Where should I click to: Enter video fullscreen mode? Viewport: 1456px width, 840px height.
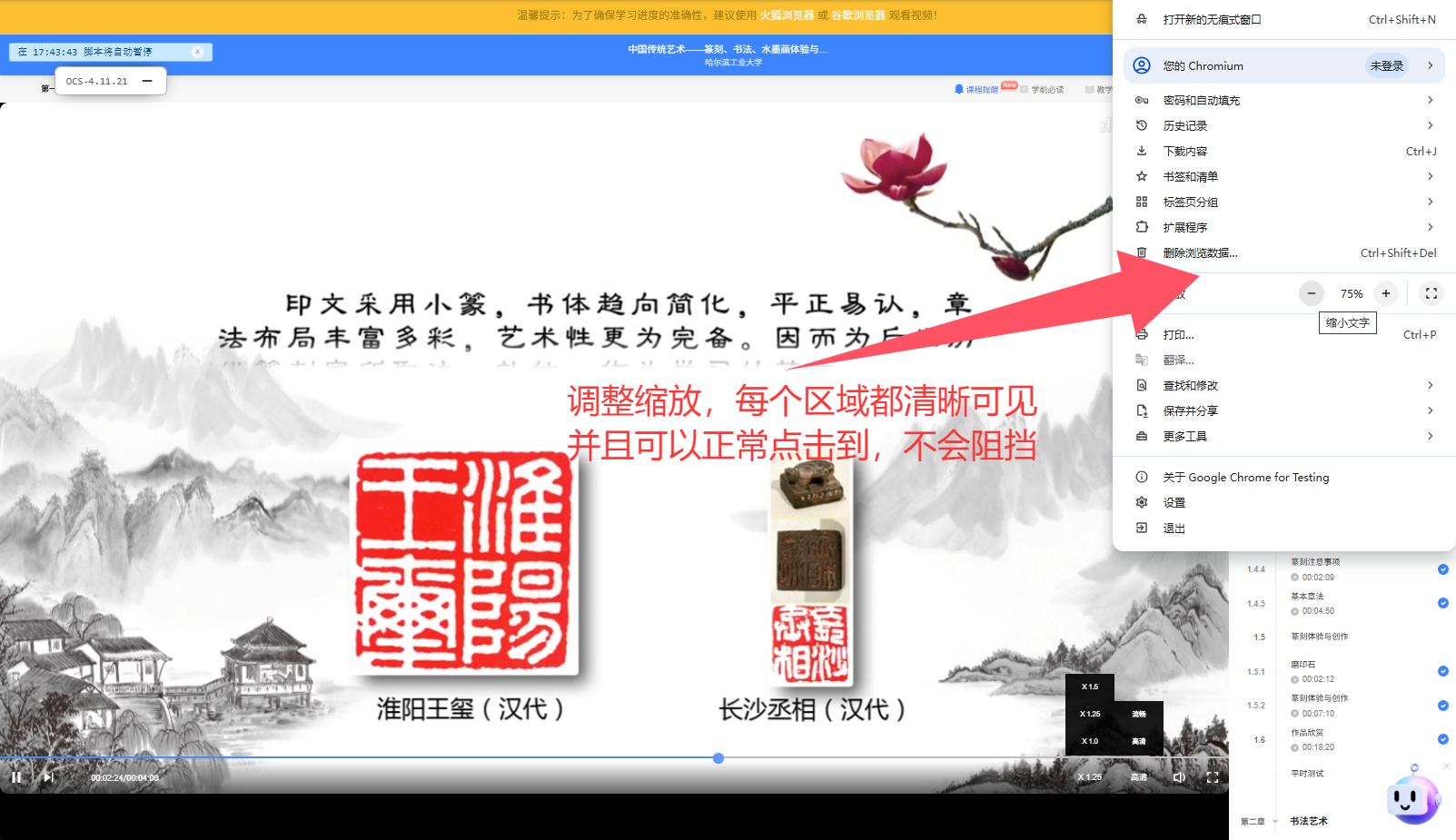click(x=1212, y=777)
